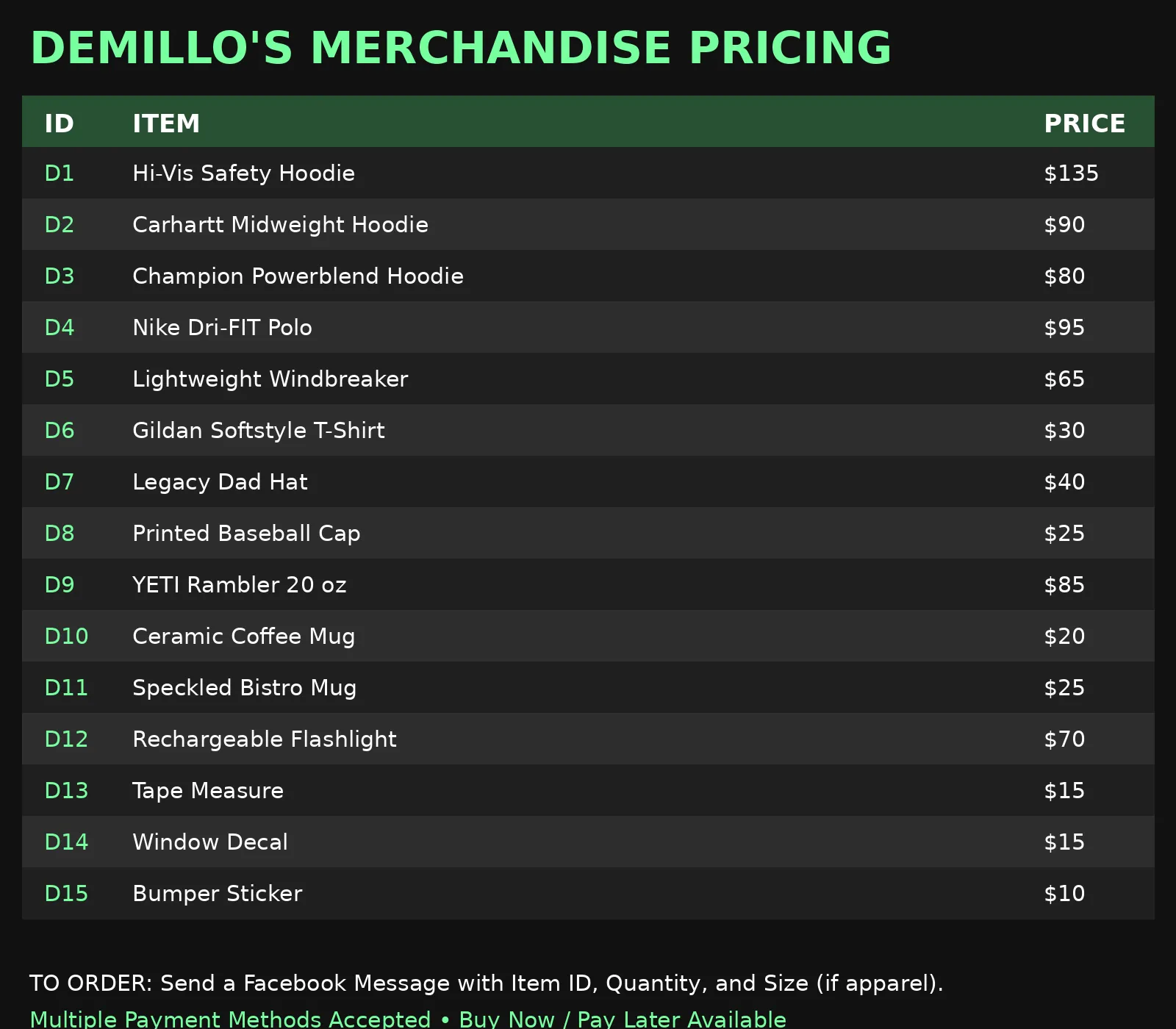
Task: Select Champion Powerblend Hoodie item
Action: pos(298,276)
